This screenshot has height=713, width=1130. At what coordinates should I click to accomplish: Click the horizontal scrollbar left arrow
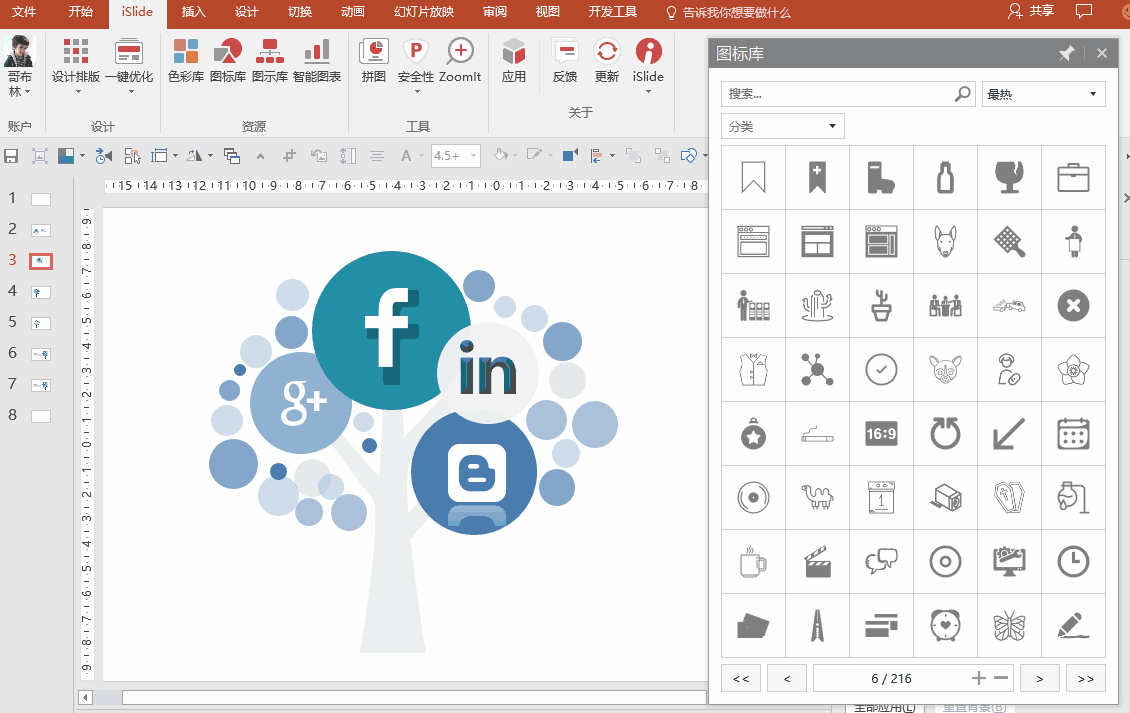tap(86, 697)
